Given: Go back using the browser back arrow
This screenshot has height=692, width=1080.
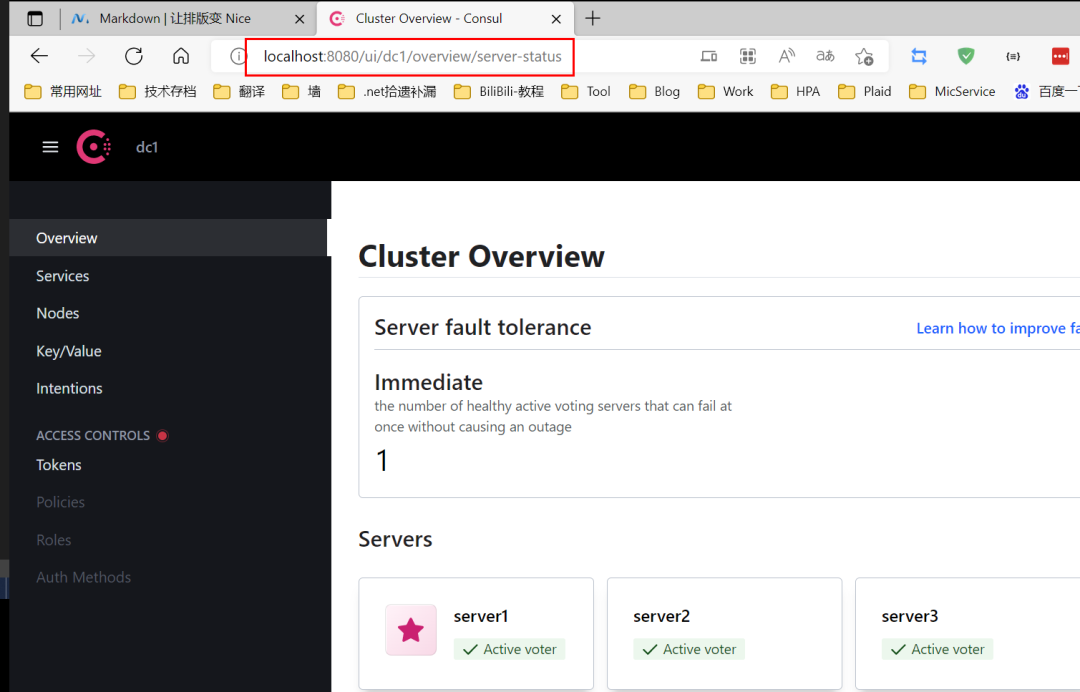Looking at the screenshot, I should point(39,56).
